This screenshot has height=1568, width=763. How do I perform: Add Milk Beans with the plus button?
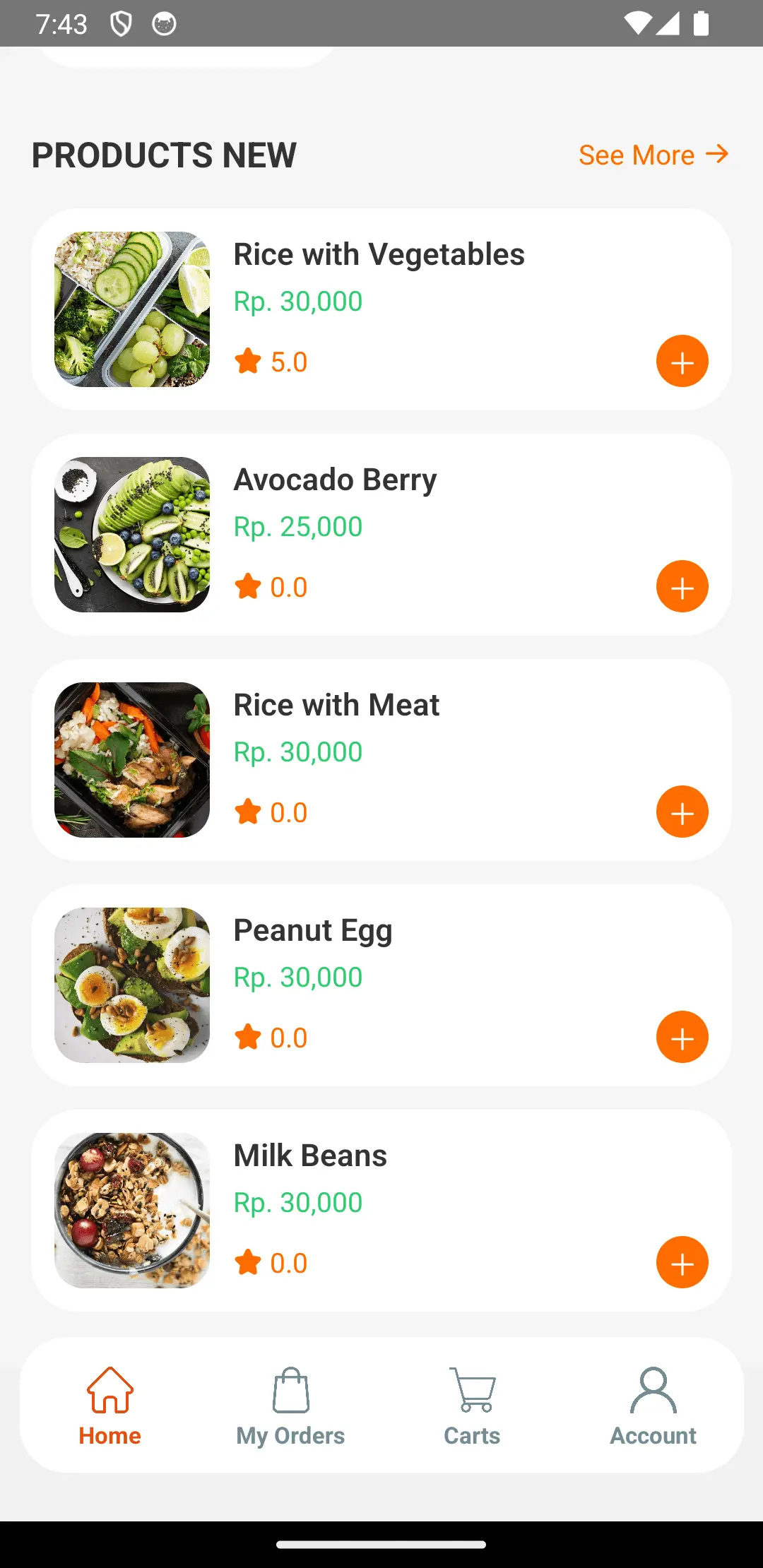click(x=682, y=1262)
